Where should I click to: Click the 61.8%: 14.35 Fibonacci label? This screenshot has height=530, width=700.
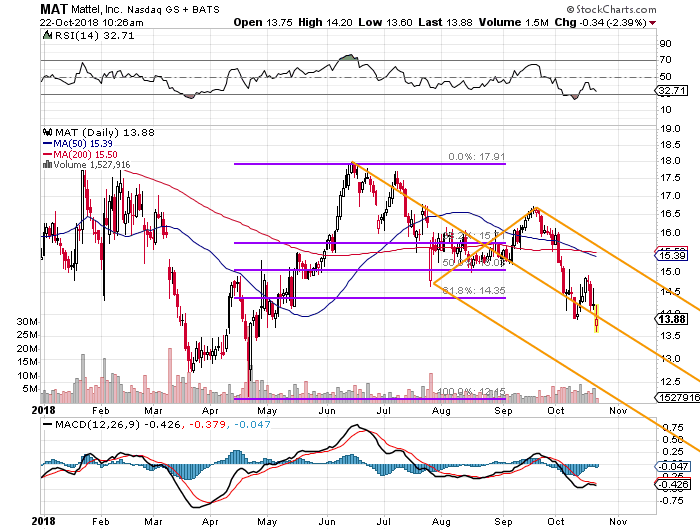click(473, 291)
